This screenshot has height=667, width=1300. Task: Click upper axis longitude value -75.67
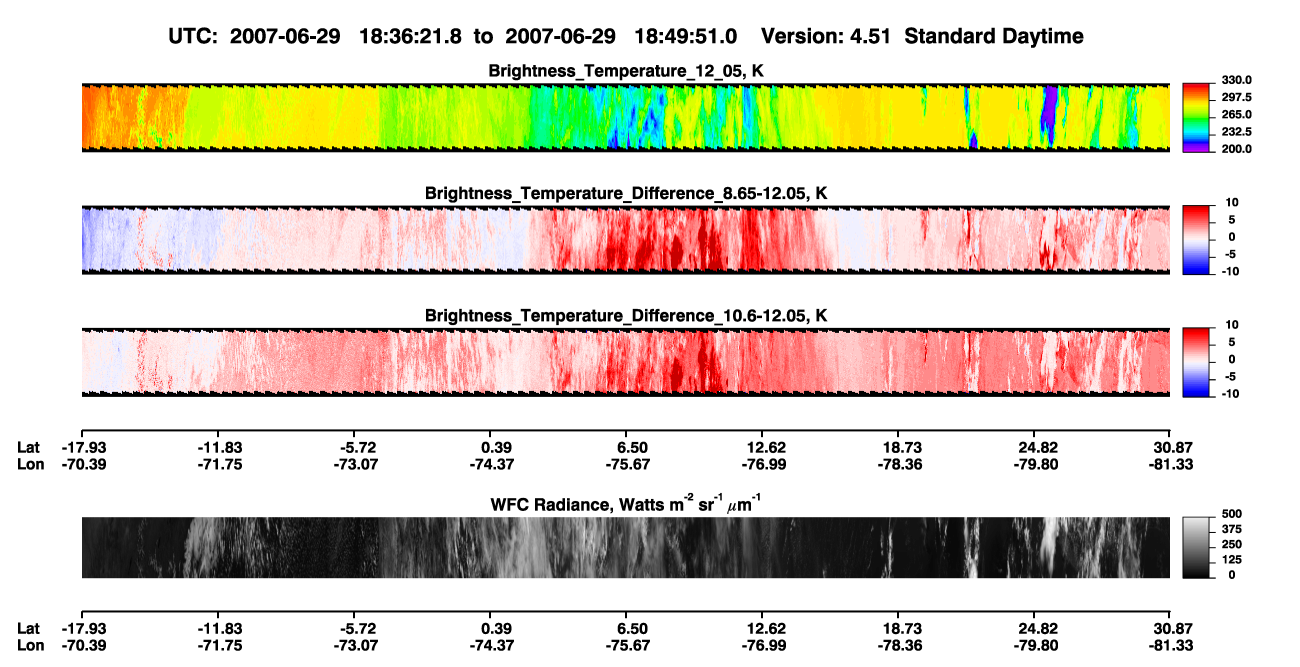pos(627,464)
